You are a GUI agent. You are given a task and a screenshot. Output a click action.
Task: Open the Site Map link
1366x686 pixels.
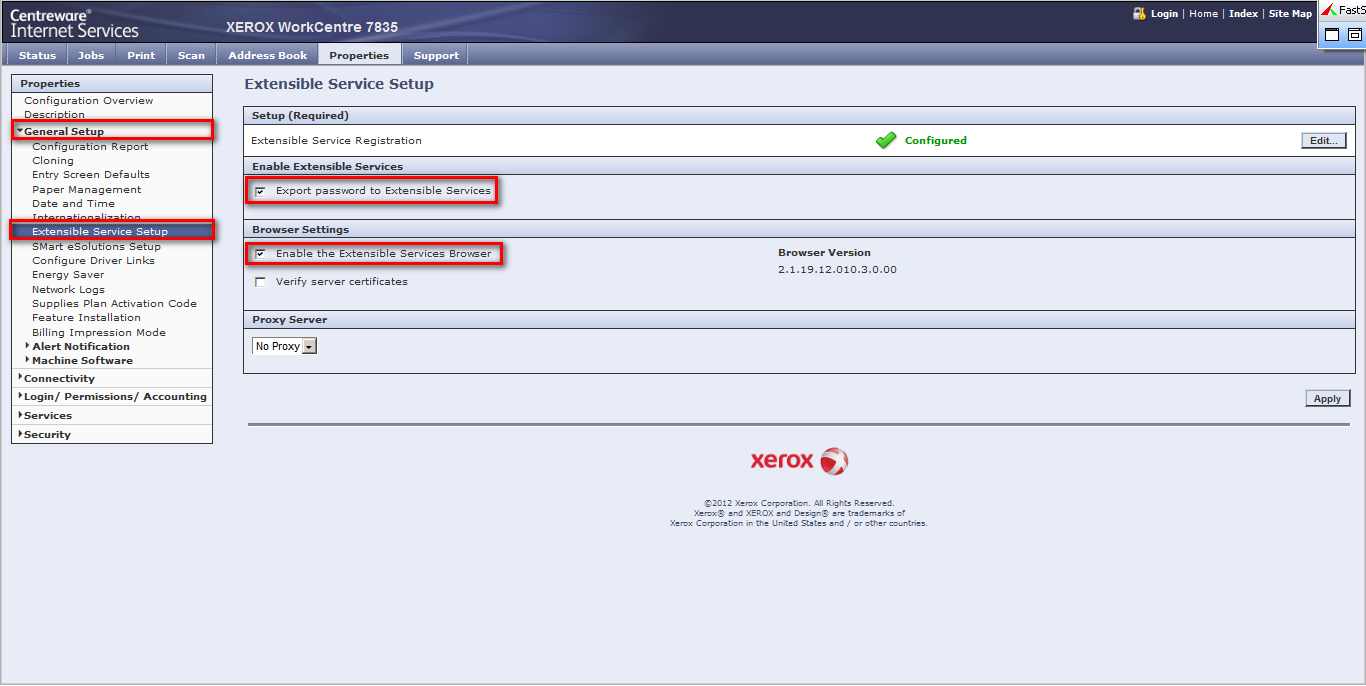pyautogui.click(x=1290, y=14)
